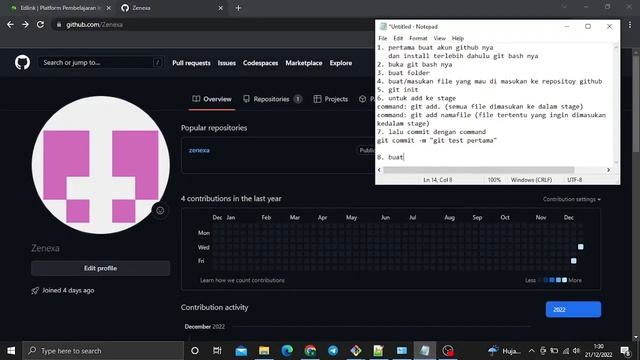Select the 2022 year button
This screenshot has height=360, width=640.
pyautogui.click(x=573, y=309)
